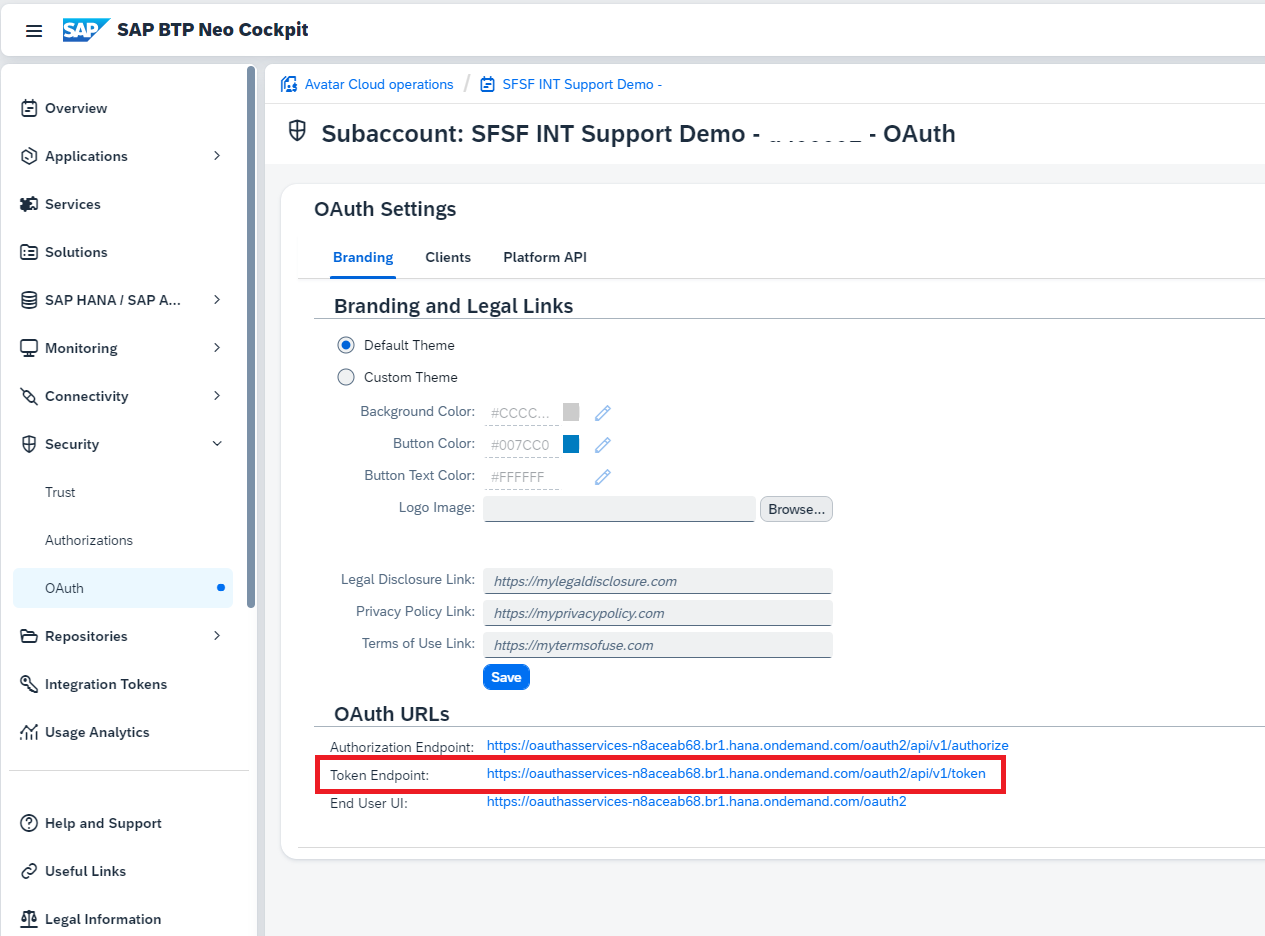
Task: Click the Overview sidebar icon
Action: coord(29,108)
